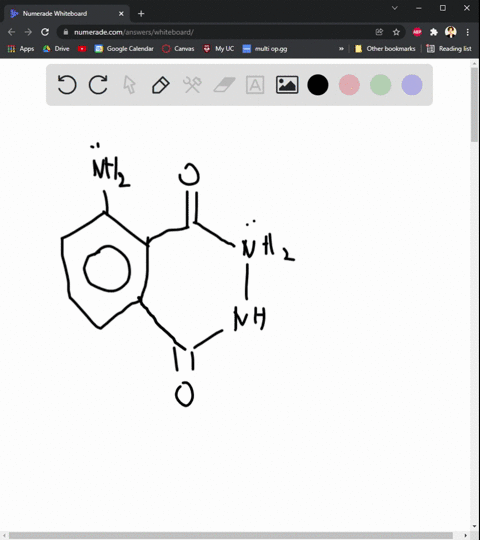Open the Chrome extensions puzzle menu
This screenshot has width=480, height=540.
(x=434, y=32)
